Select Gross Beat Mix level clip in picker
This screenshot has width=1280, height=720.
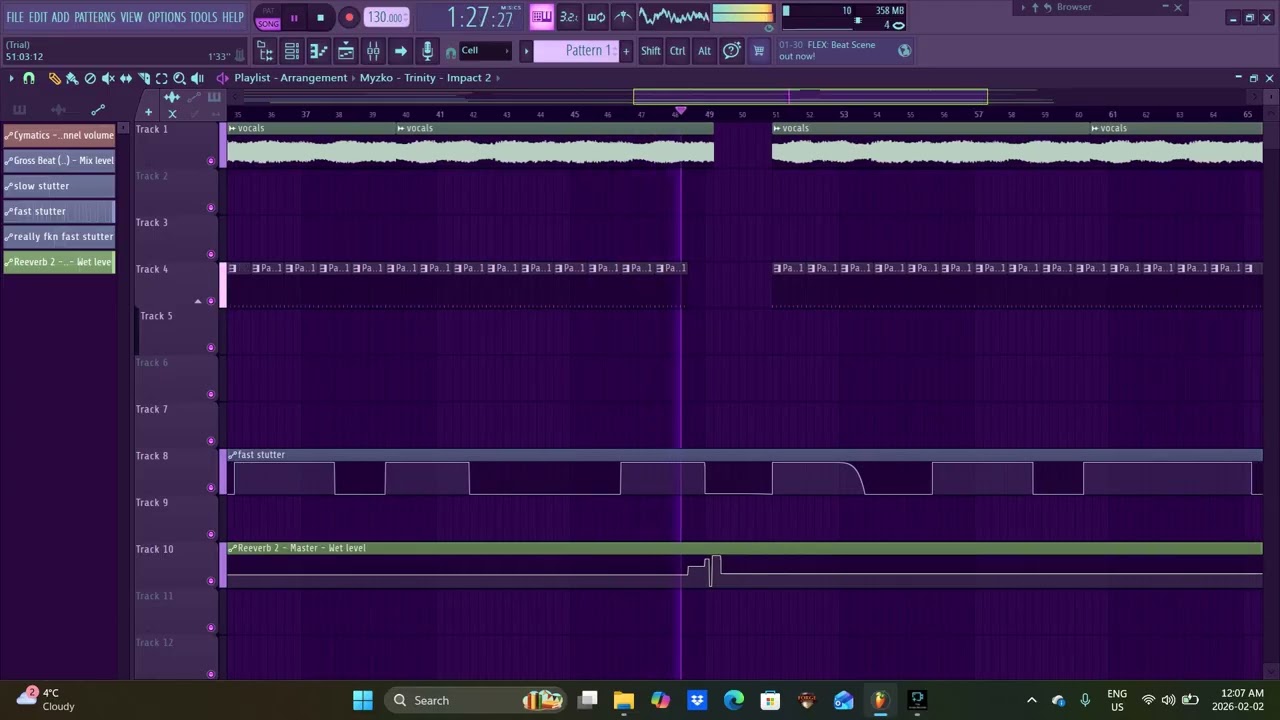59,161
